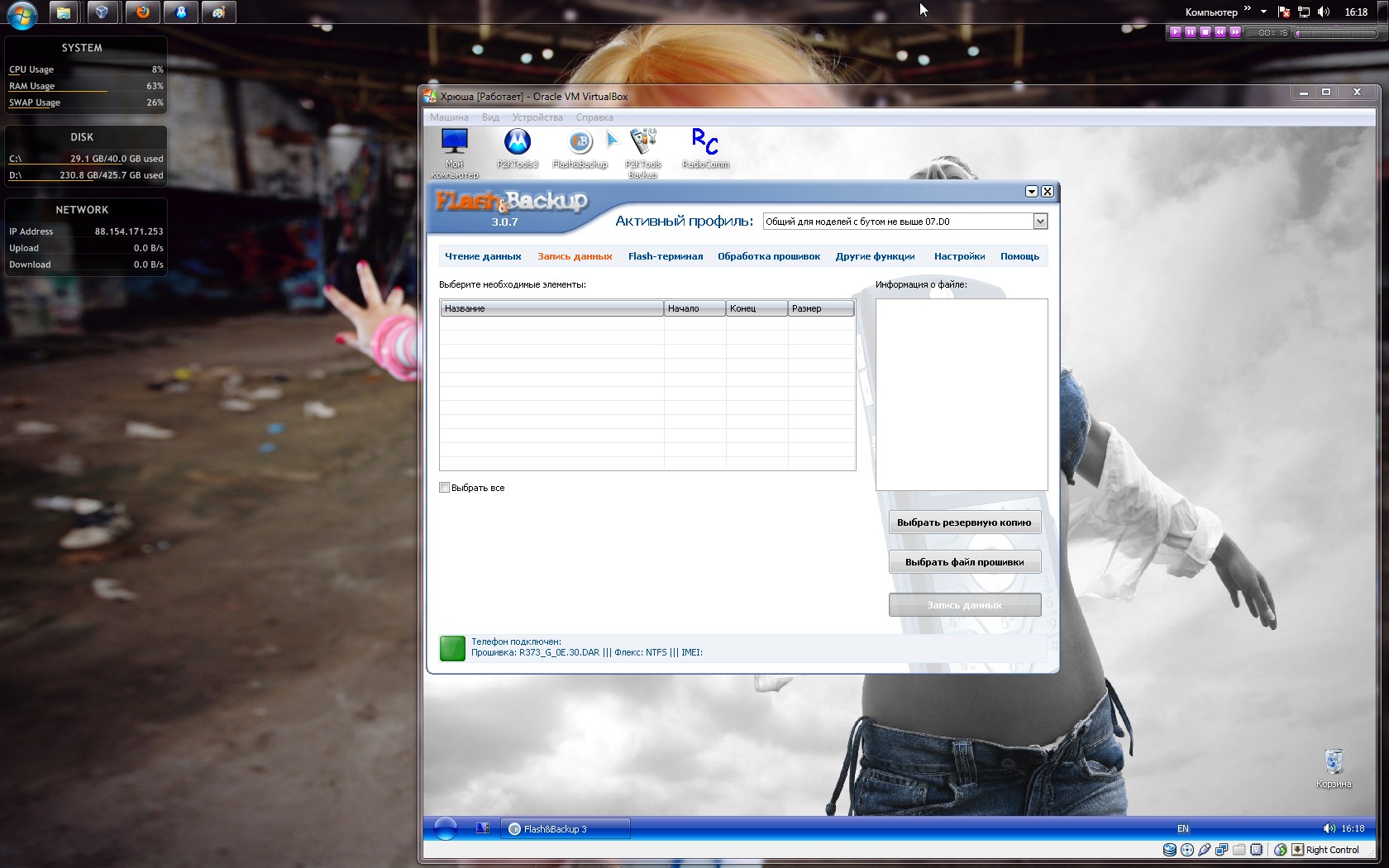Click the VirtualBox shared folders icon

click(x=1239, y=850)
